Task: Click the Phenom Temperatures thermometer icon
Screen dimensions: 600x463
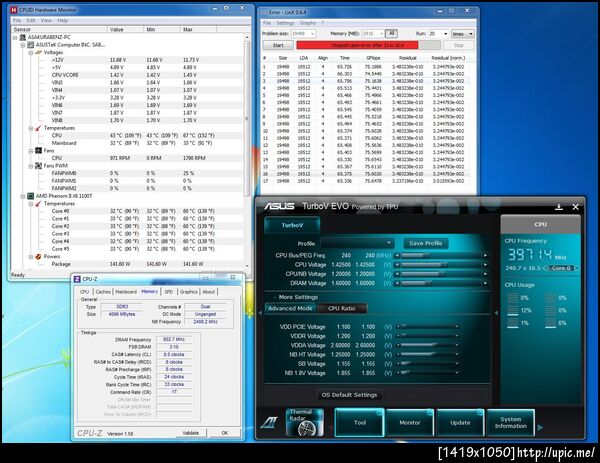Action: pos(38,204)
